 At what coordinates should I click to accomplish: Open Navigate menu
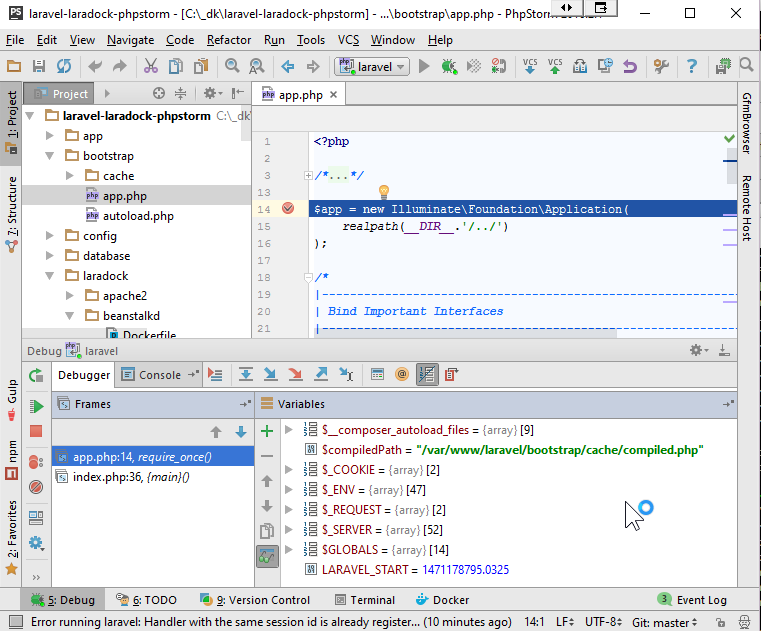pos(131,40)
